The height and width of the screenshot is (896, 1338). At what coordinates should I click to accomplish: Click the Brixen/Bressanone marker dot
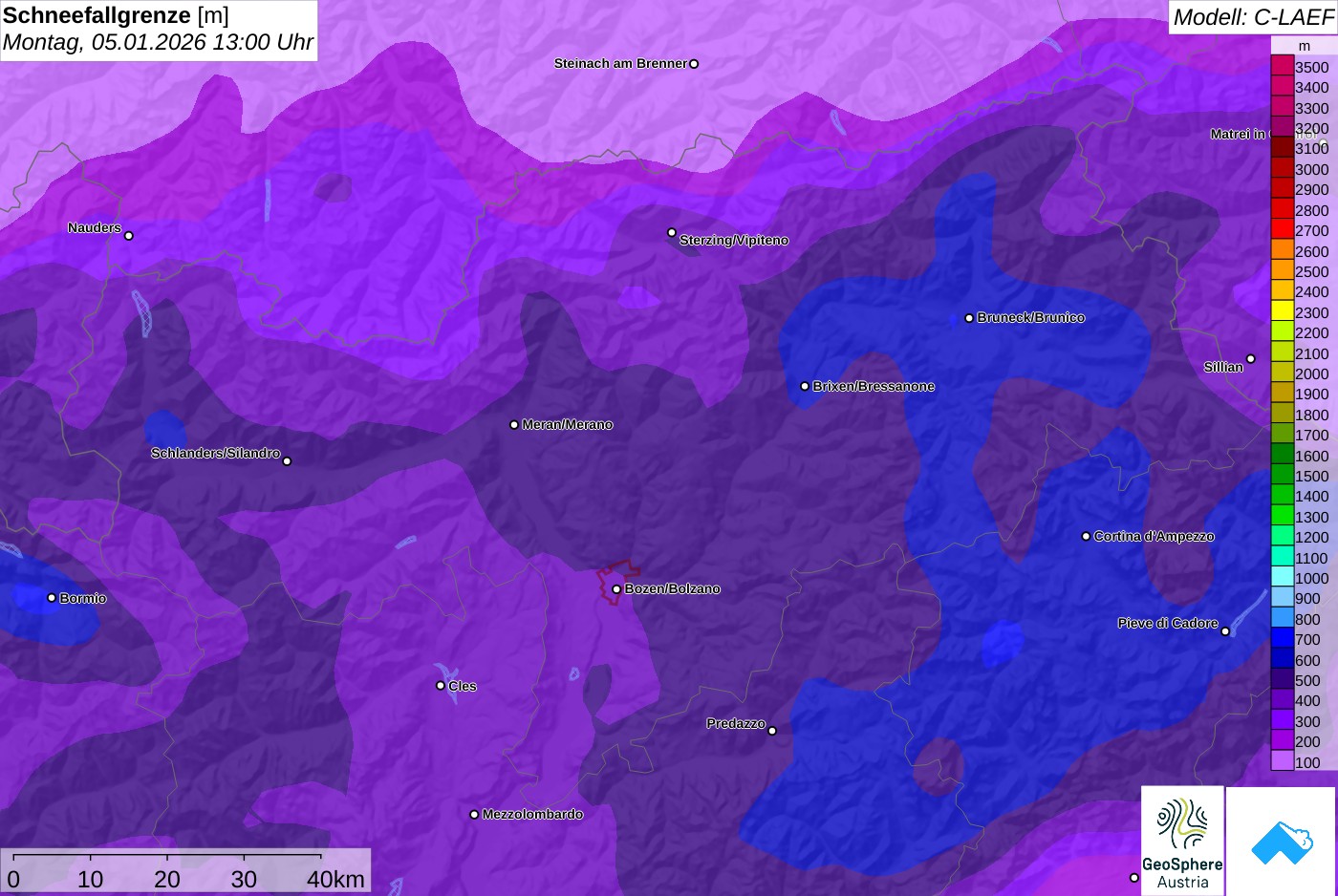pyautogui.click(x=805, y=387)
